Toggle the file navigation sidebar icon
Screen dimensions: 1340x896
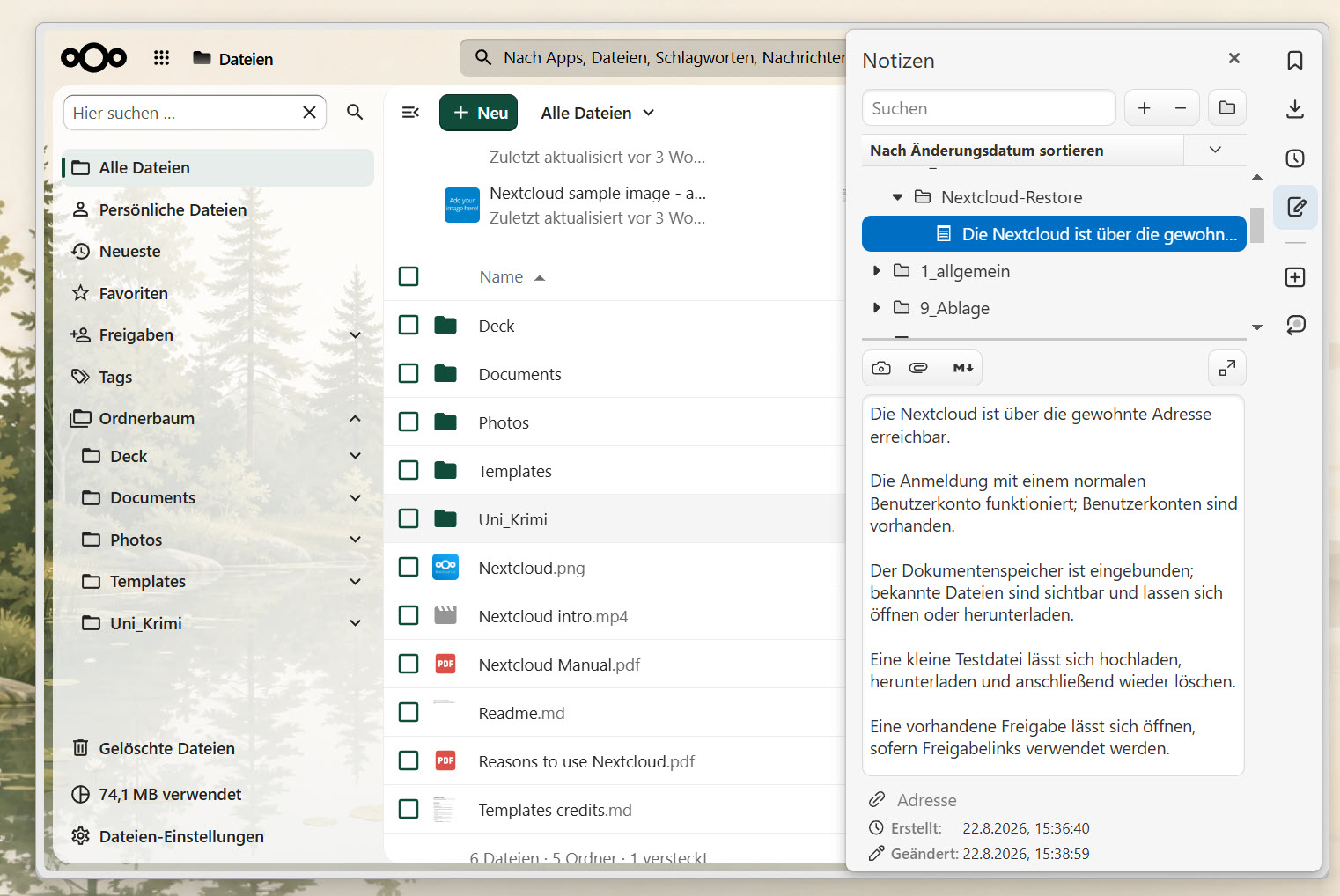click(410, 113)
